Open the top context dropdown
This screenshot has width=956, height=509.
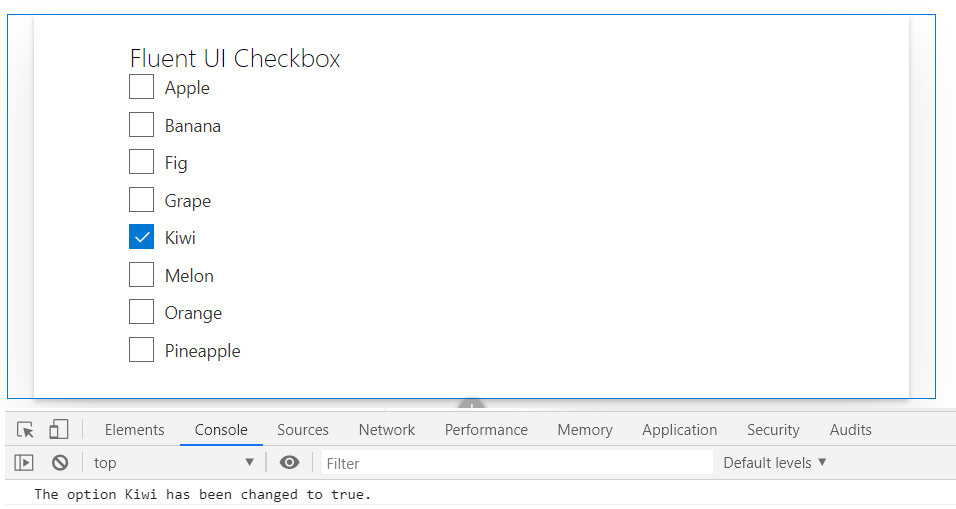click(x=174, y=463)
